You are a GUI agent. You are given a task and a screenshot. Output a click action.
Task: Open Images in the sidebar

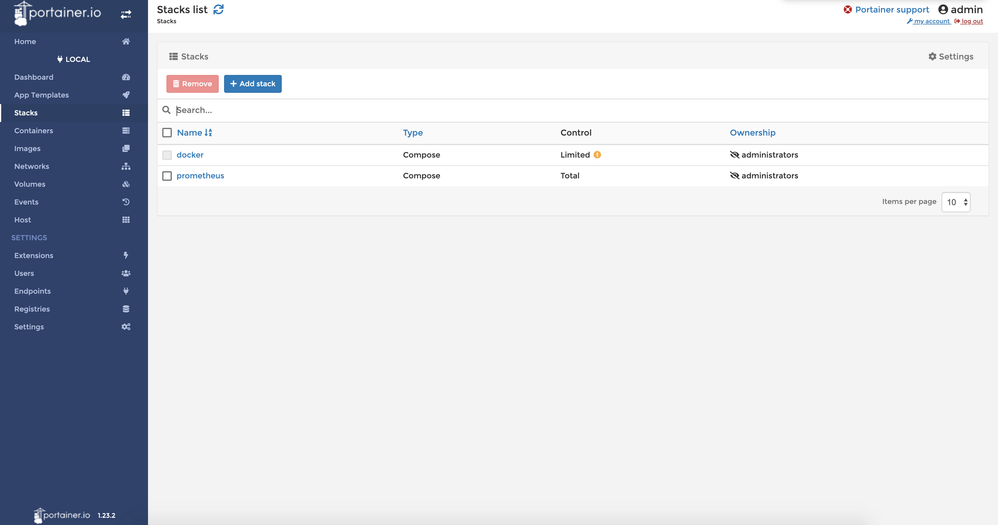point(27,148)
